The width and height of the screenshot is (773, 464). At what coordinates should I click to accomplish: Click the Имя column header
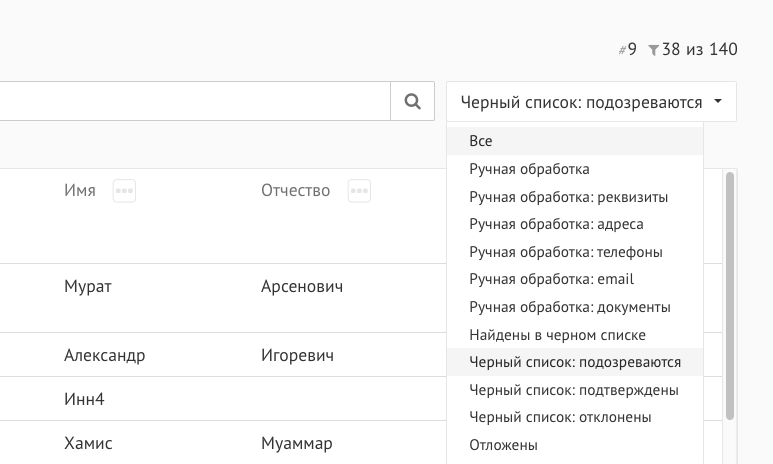(80, 190)
